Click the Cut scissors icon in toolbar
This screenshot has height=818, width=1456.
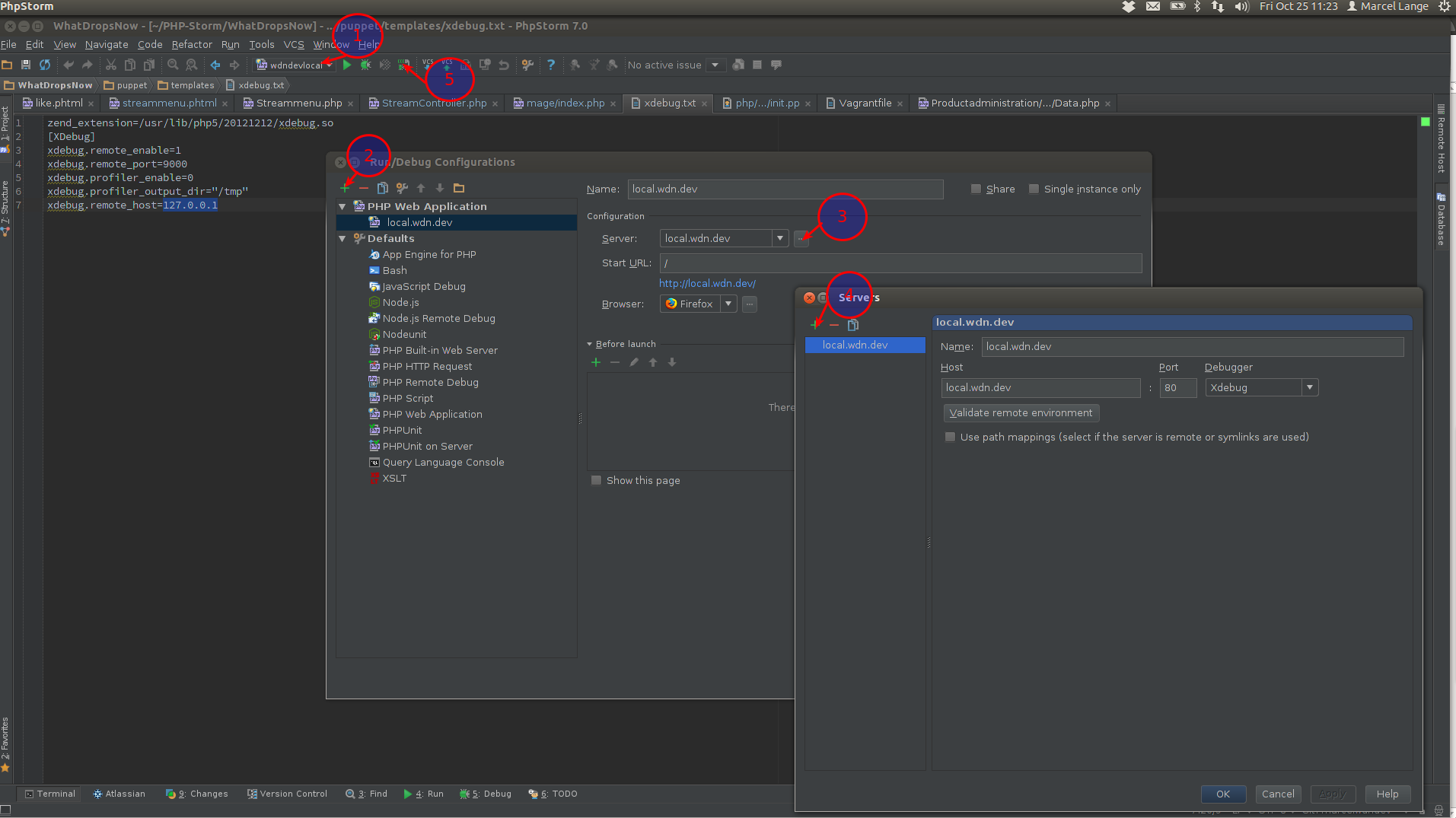pos(111,65)
